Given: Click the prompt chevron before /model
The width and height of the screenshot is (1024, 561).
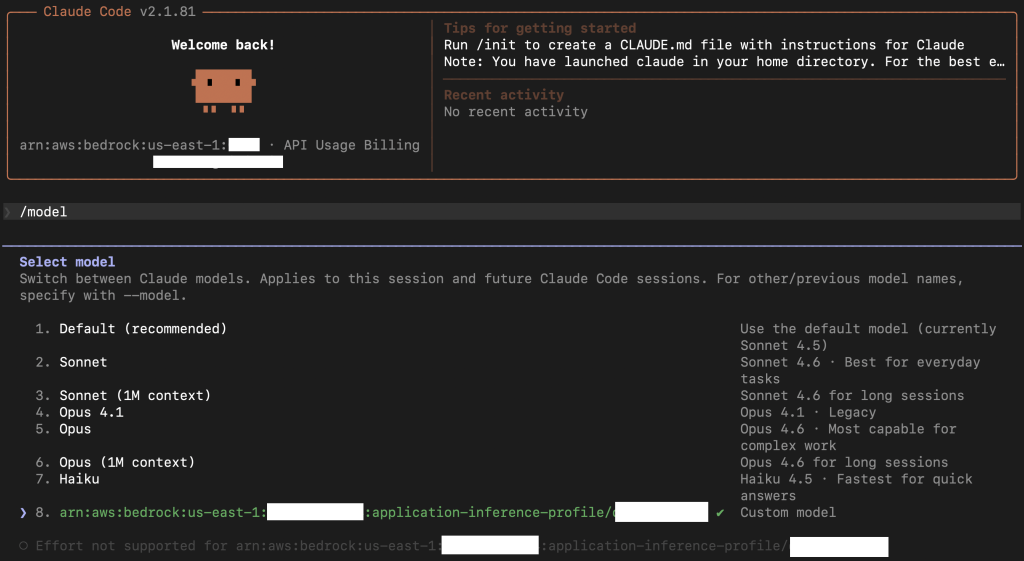Looking at the screenshot, I should point(8,212).
